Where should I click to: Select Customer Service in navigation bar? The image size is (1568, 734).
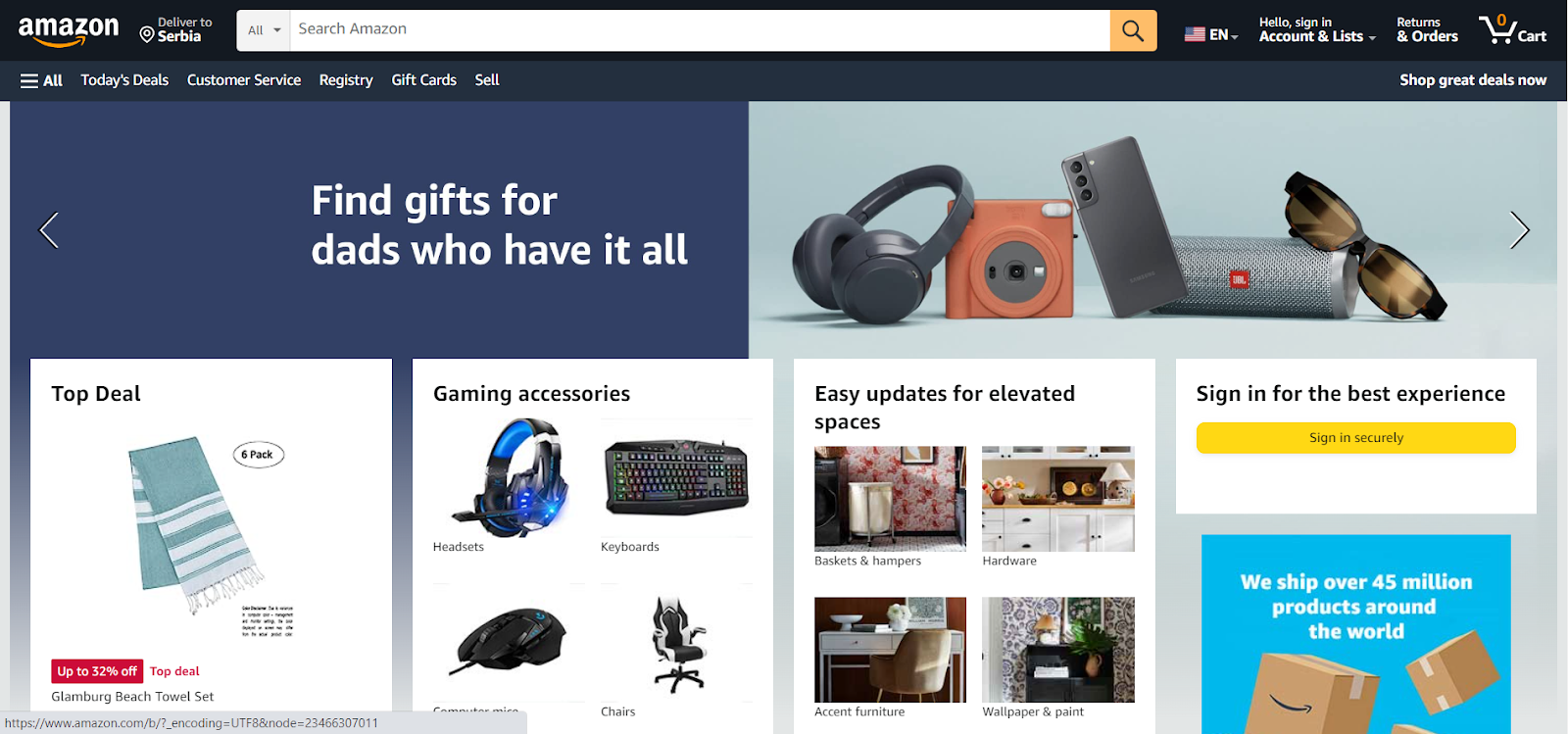[x=244, y=80]
